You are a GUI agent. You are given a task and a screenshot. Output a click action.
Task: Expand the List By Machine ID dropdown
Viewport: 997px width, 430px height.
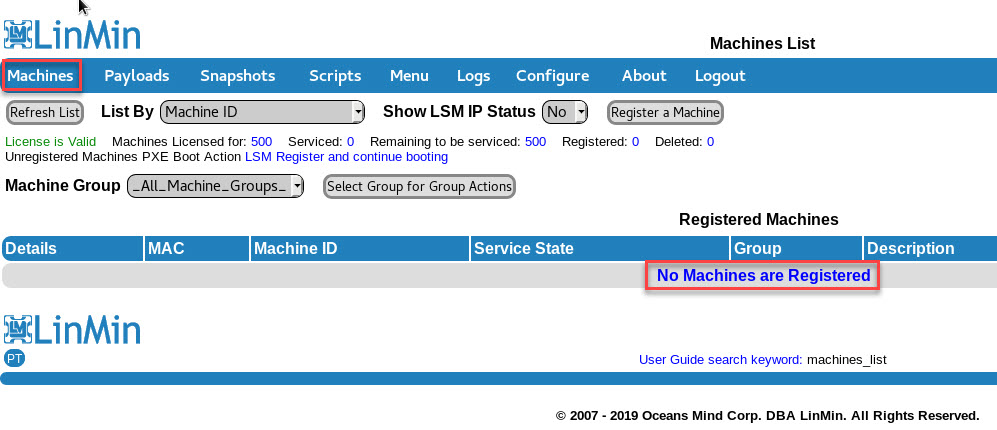tap(262, 112)
